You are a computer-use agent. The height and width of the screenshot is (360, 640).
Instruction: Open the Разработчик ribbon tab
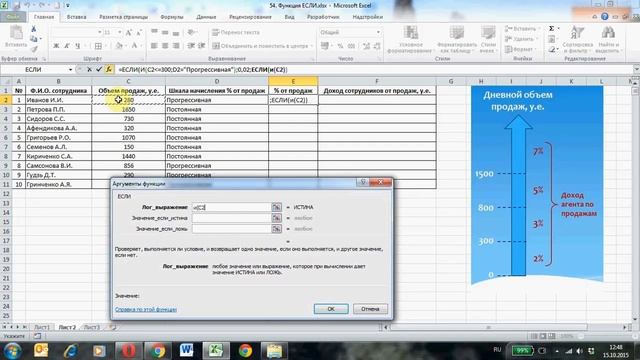[x=323, y=17]
